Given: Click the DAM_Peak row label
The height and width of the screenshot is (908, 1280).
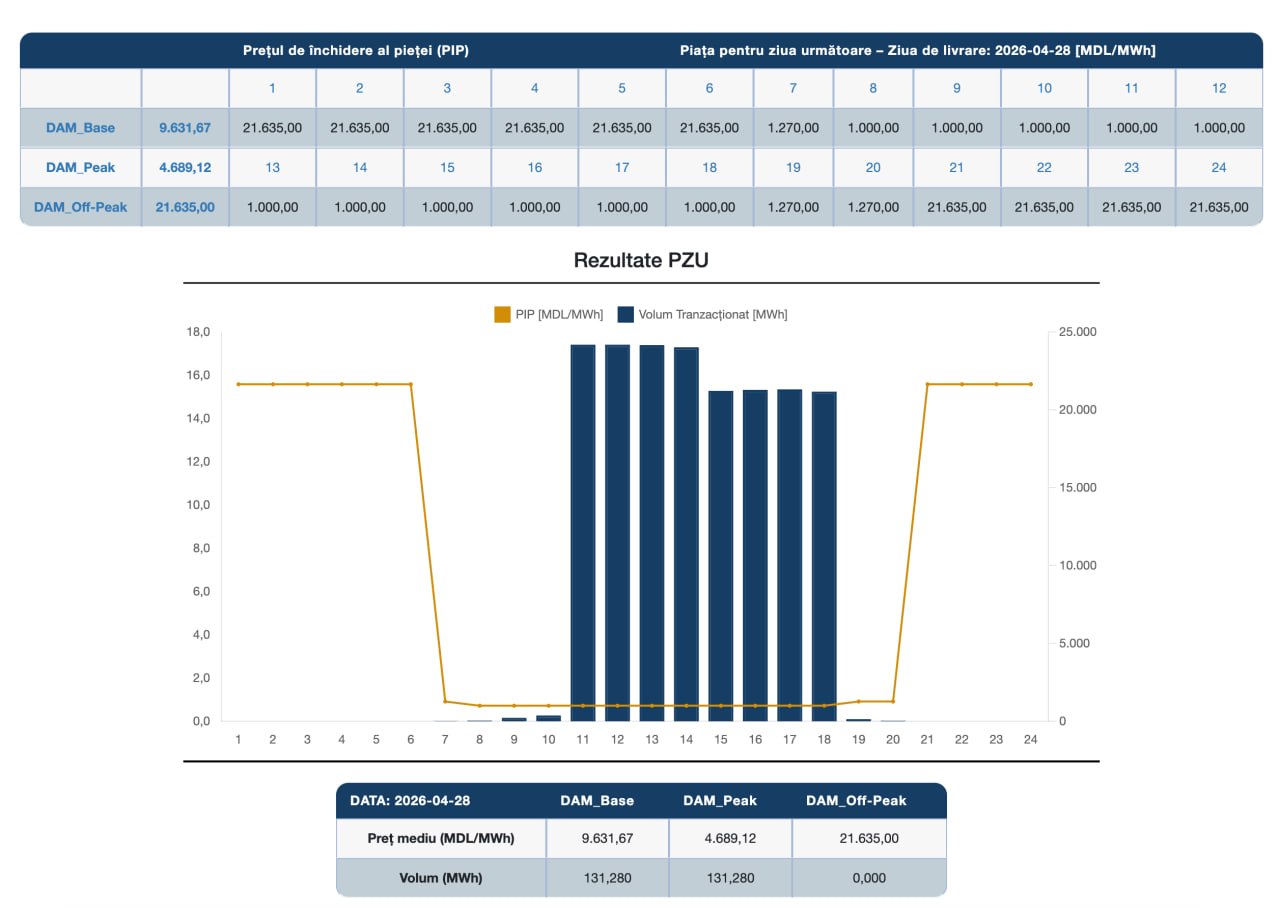Looking at the screenshot, I should coord(80,167).
